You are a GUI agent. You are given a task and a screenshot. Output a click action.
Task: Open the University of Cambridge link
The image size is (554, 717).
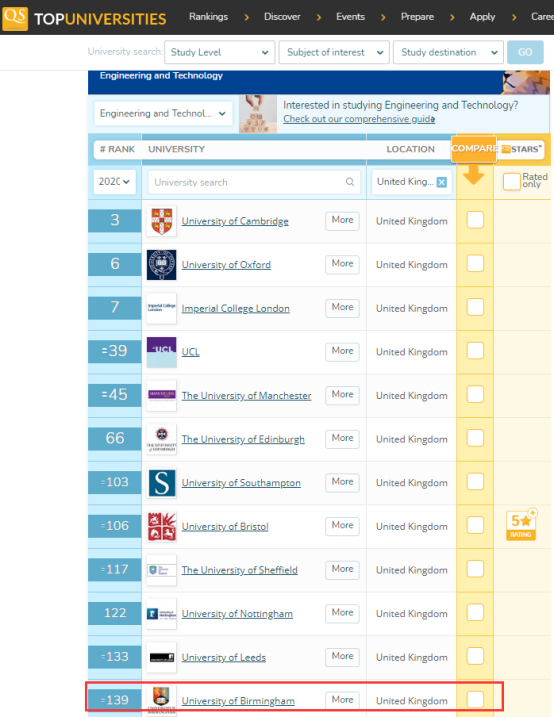[235, 221]
